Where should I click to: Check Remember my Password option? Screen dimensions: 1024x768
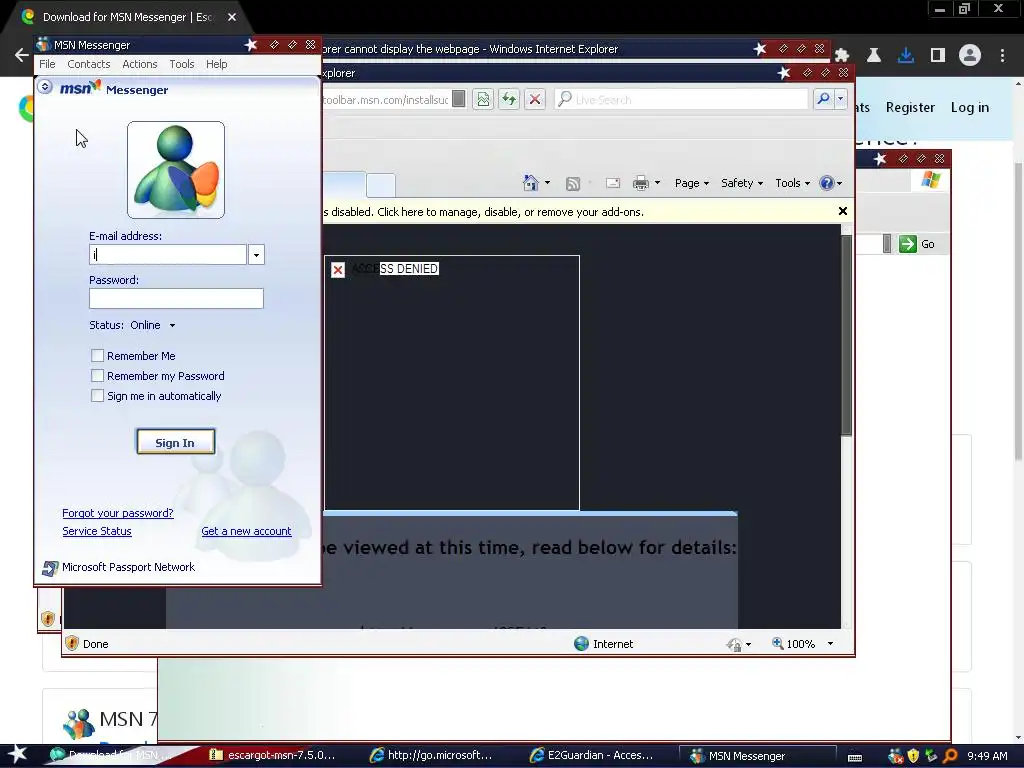[x=97, y=376]
